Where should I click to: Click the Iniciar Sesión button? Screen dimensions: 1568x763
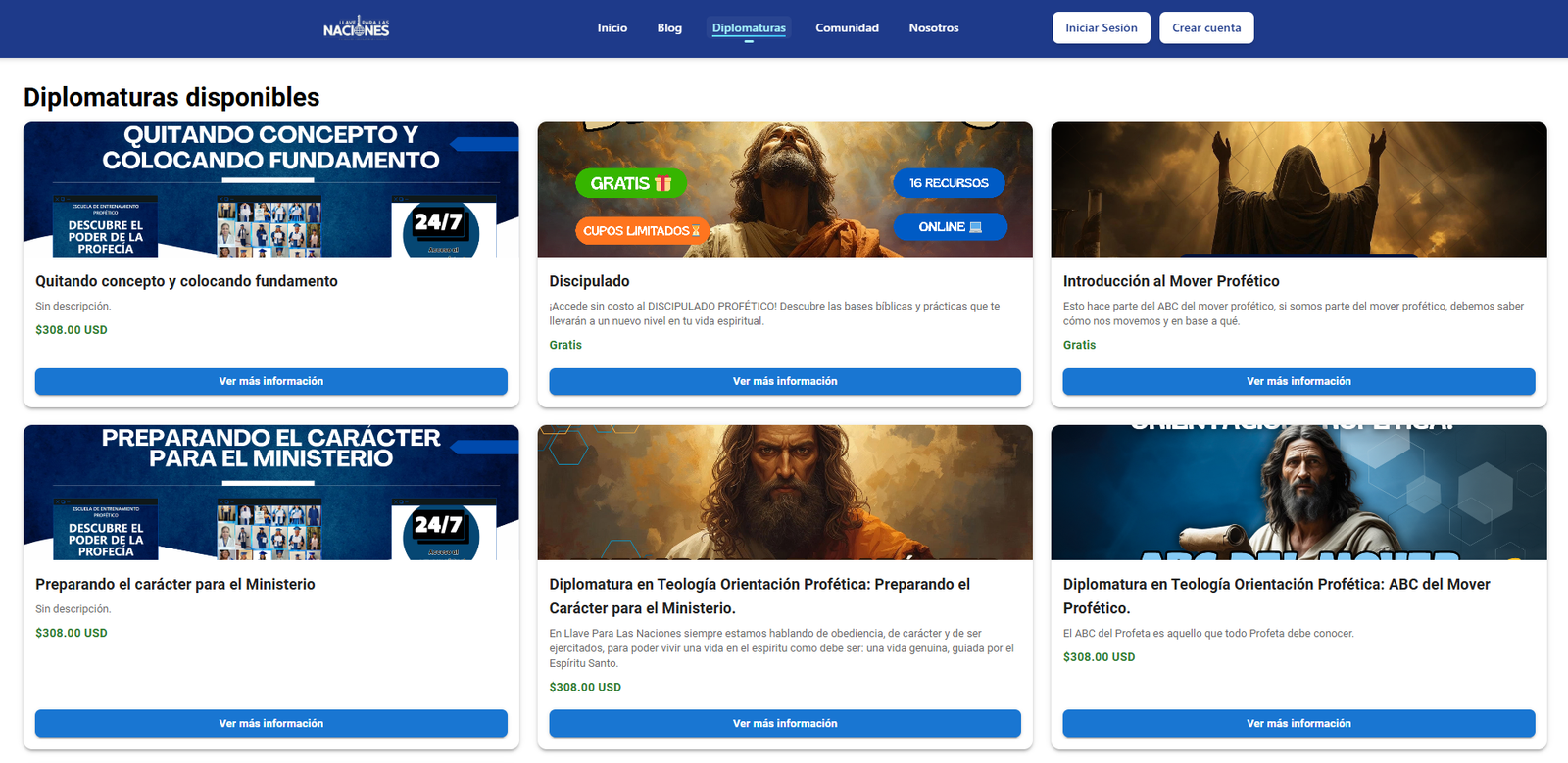(x=1102, y=27)
